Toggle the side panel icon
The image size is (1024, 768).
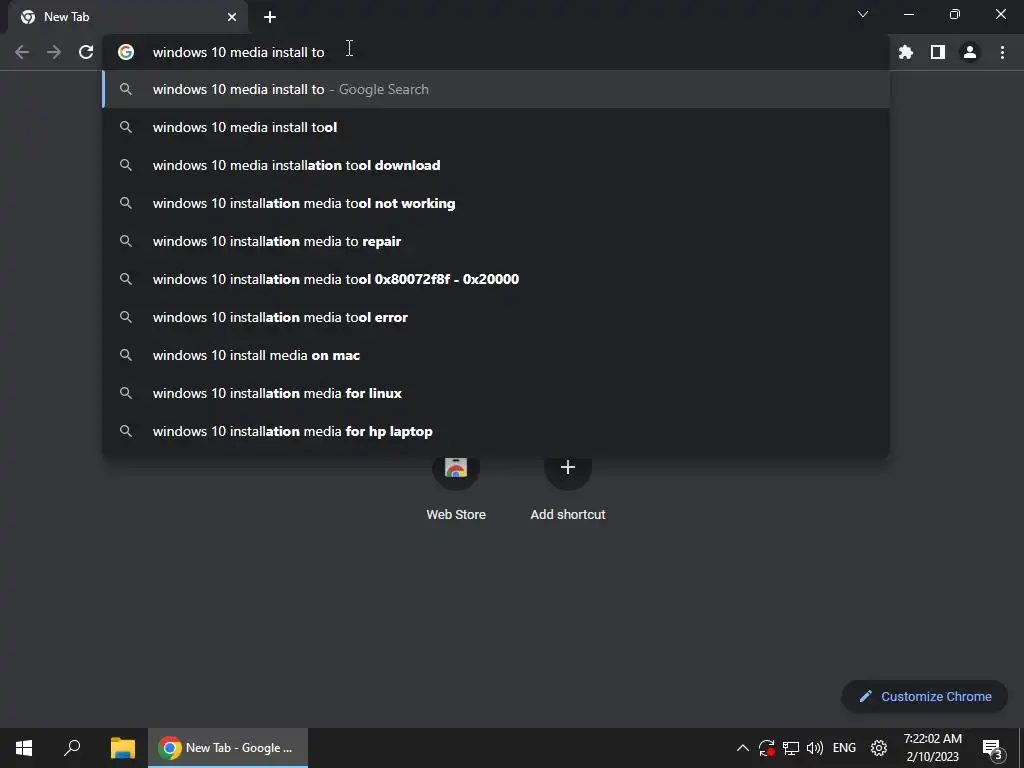click(x=938, y=52)
